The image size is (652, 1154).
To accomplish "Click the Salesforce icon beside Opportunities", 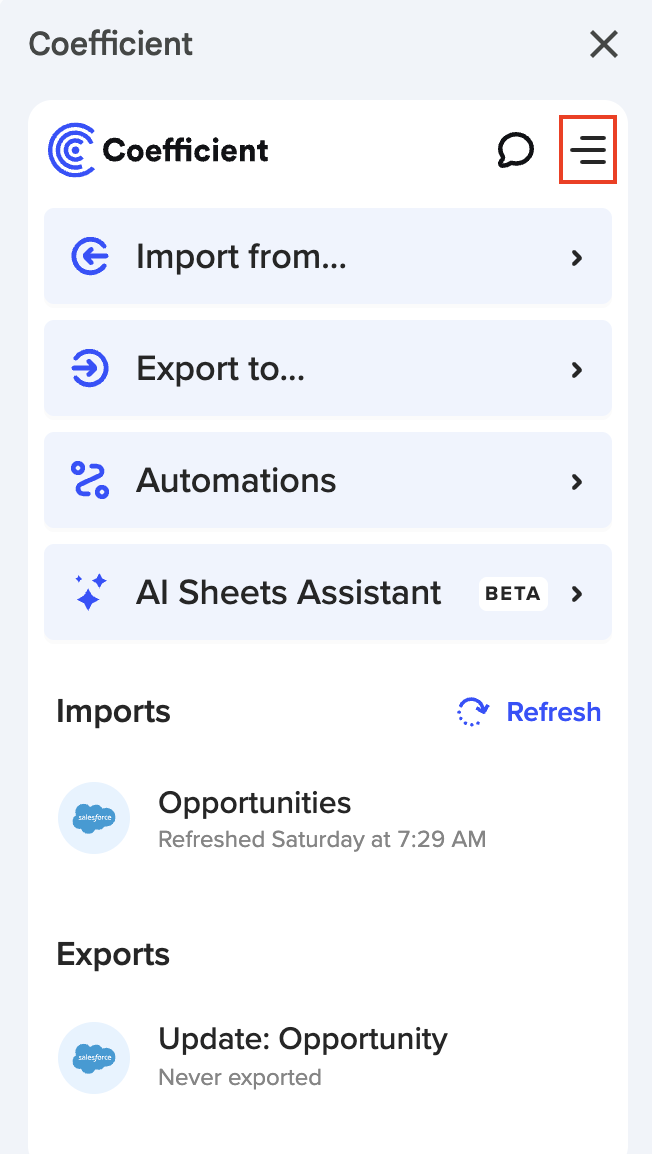I will click(94, 818).
